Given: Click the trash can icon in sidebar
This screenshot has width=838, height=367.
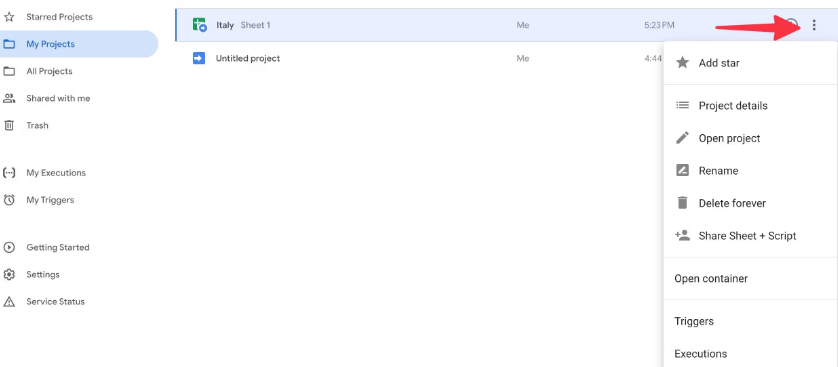Looking at the screenshot, I should [9, 126].
